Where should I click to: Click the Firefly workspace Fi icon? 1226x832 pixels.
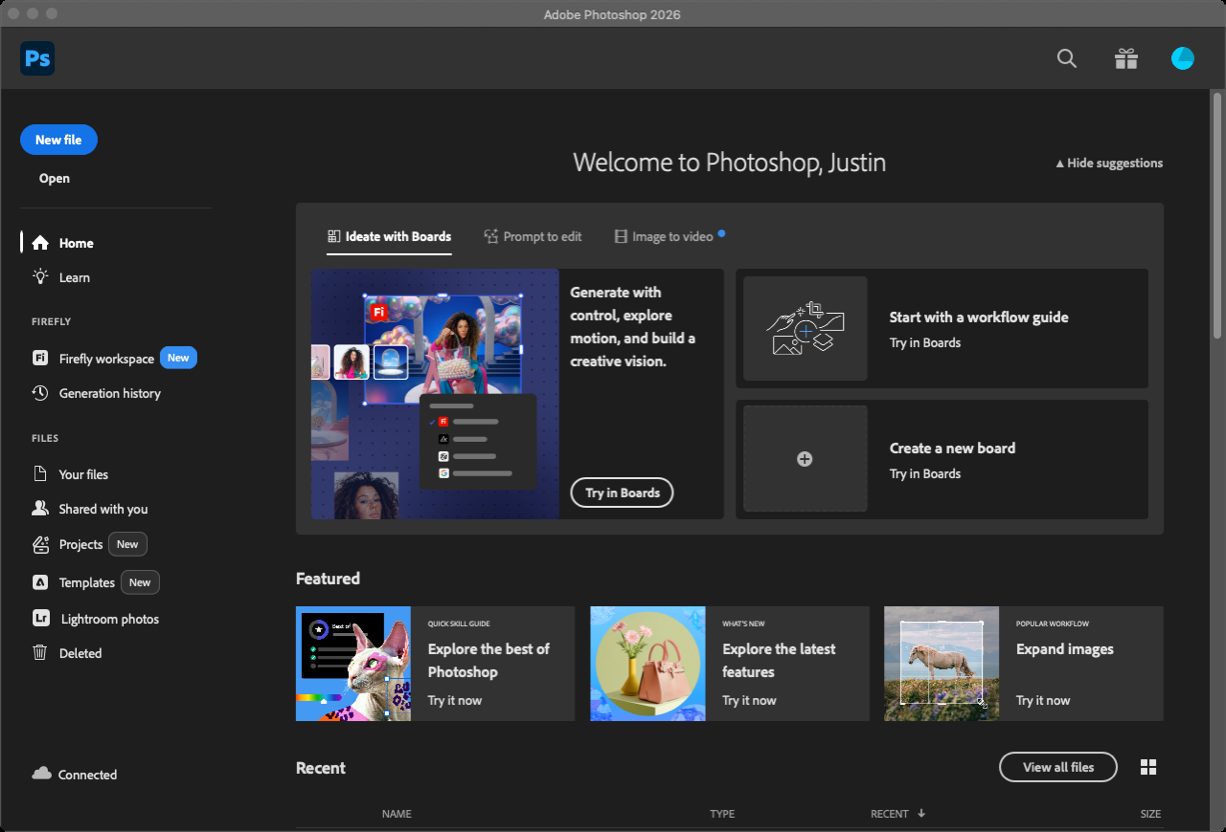pos(40,358)
